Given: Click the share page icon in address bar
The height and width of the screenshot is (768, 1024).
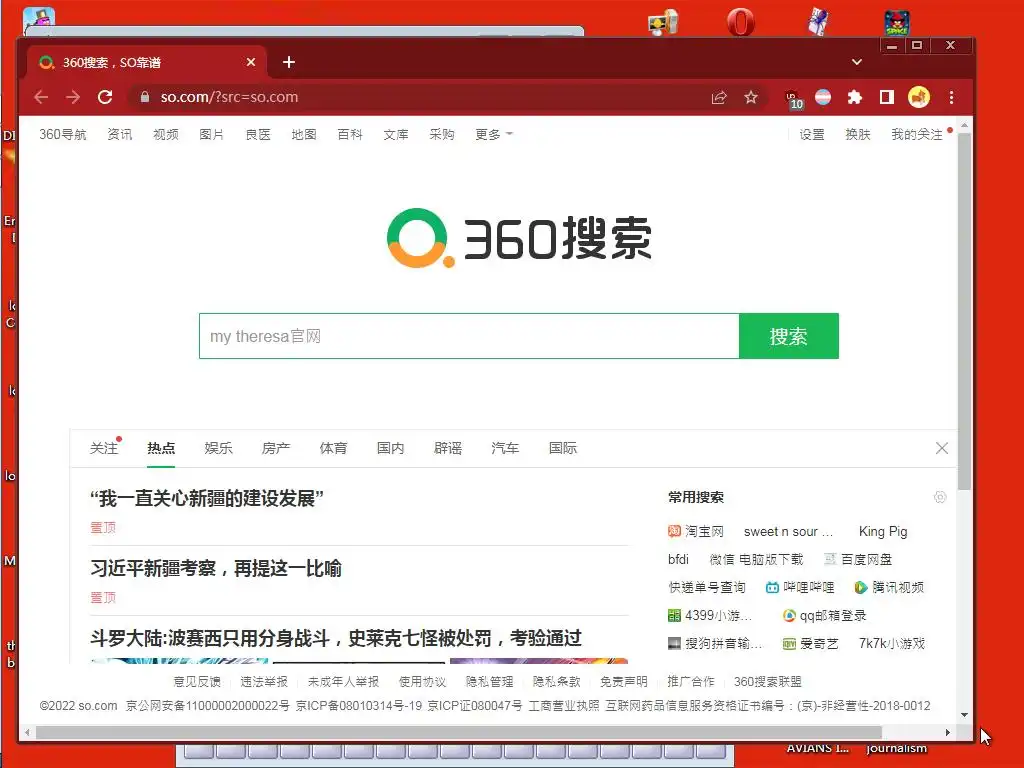Looking at the screenshot, I should [x=719, y=97].
